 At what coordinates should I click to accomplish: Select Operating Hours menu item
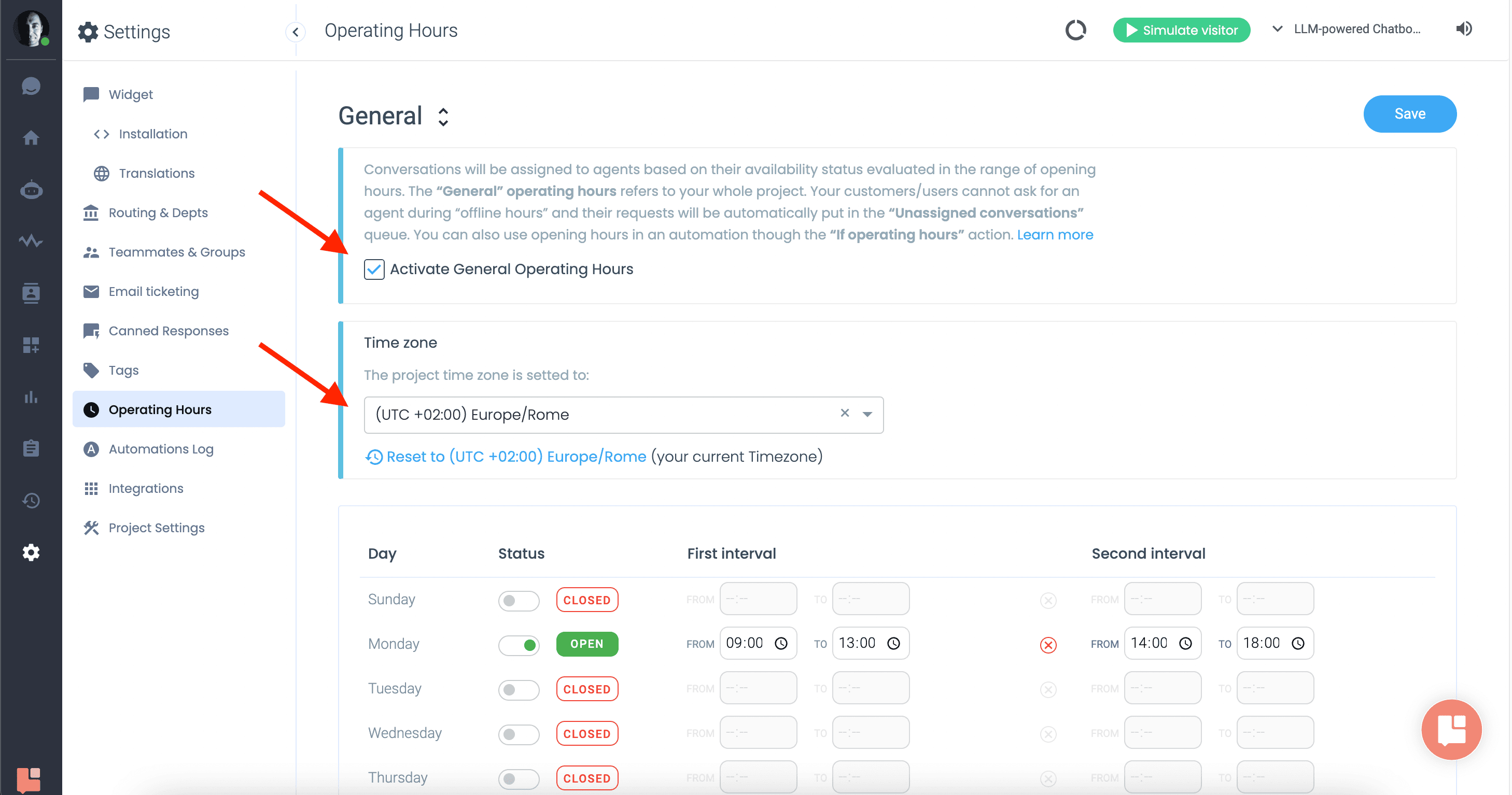click(x=178, y=409)
